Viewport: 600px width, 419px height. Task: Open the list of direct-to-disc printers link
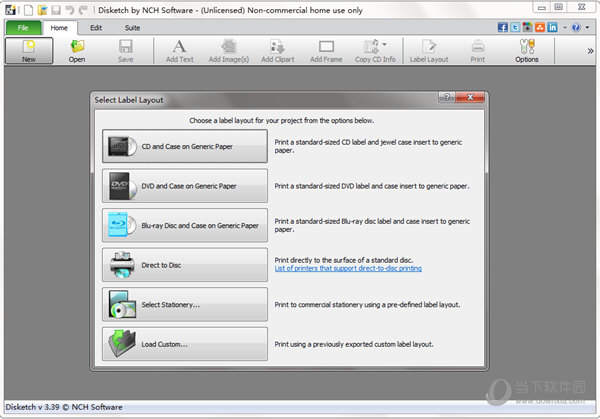pyautogui.click(x=348, y=268)
